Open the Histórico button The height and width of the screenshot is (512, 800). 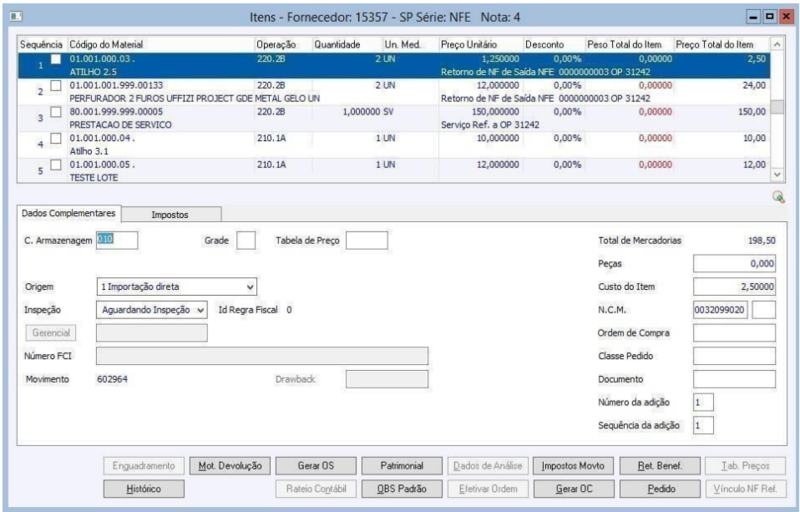(x=143, y=488)
